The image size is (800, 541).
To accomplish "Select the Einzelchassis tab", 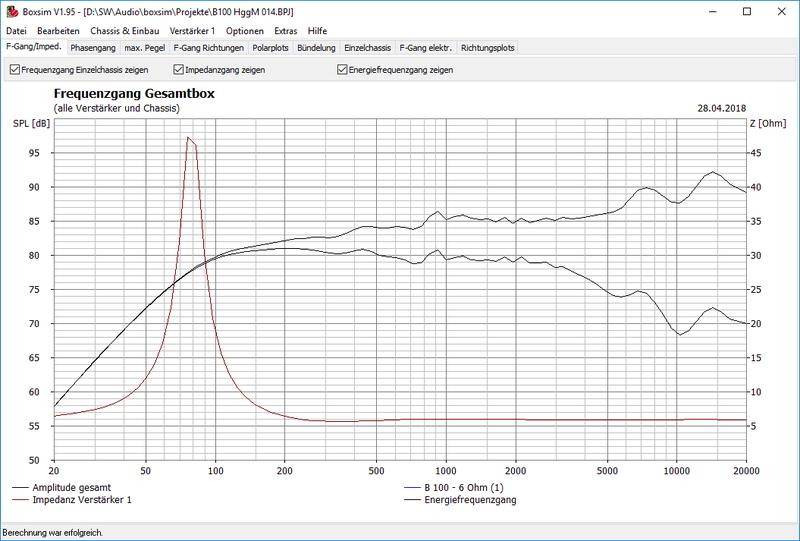I will click(x=367, y=47).
